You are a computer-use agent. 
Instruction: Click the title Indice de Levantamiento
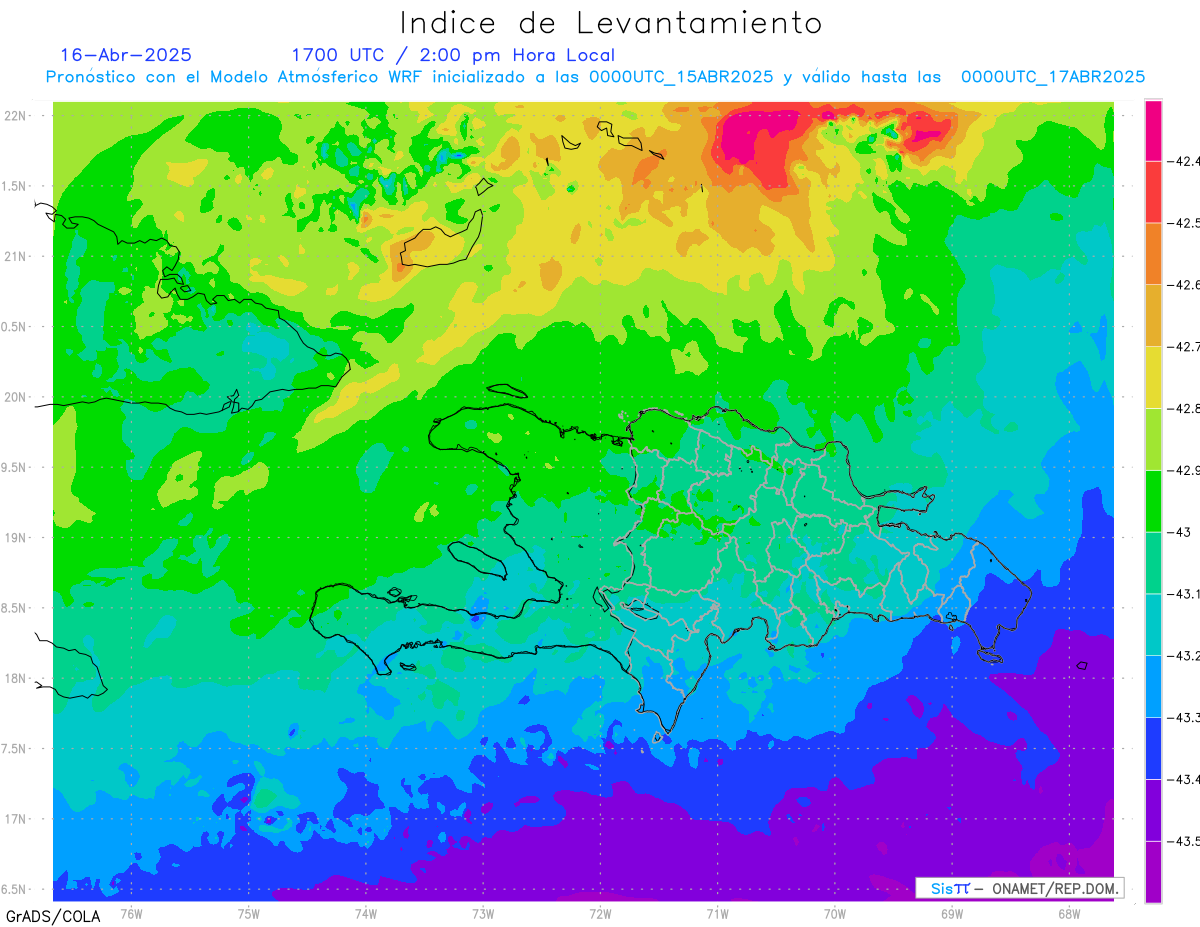611,22
